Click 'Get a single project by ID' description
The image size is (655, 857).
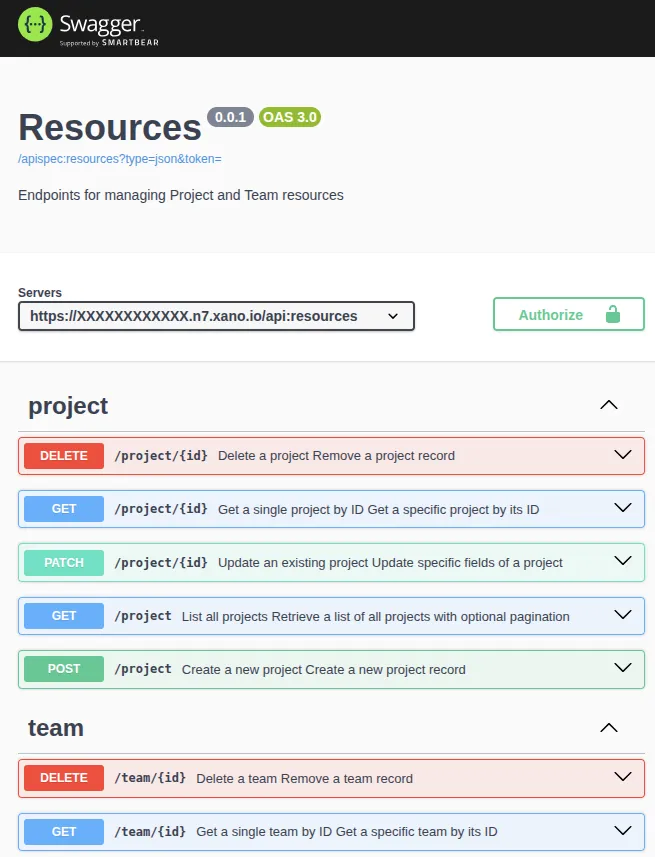click(378, 509)
